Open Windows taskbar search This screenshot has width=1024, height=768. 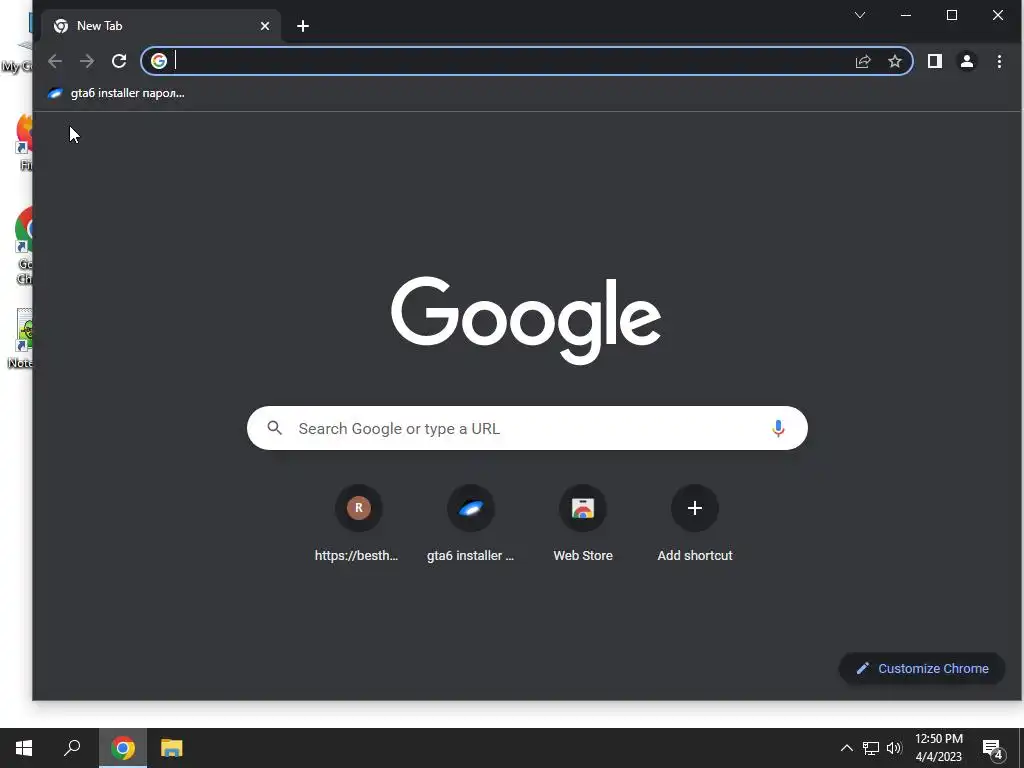tap(72, 748)
